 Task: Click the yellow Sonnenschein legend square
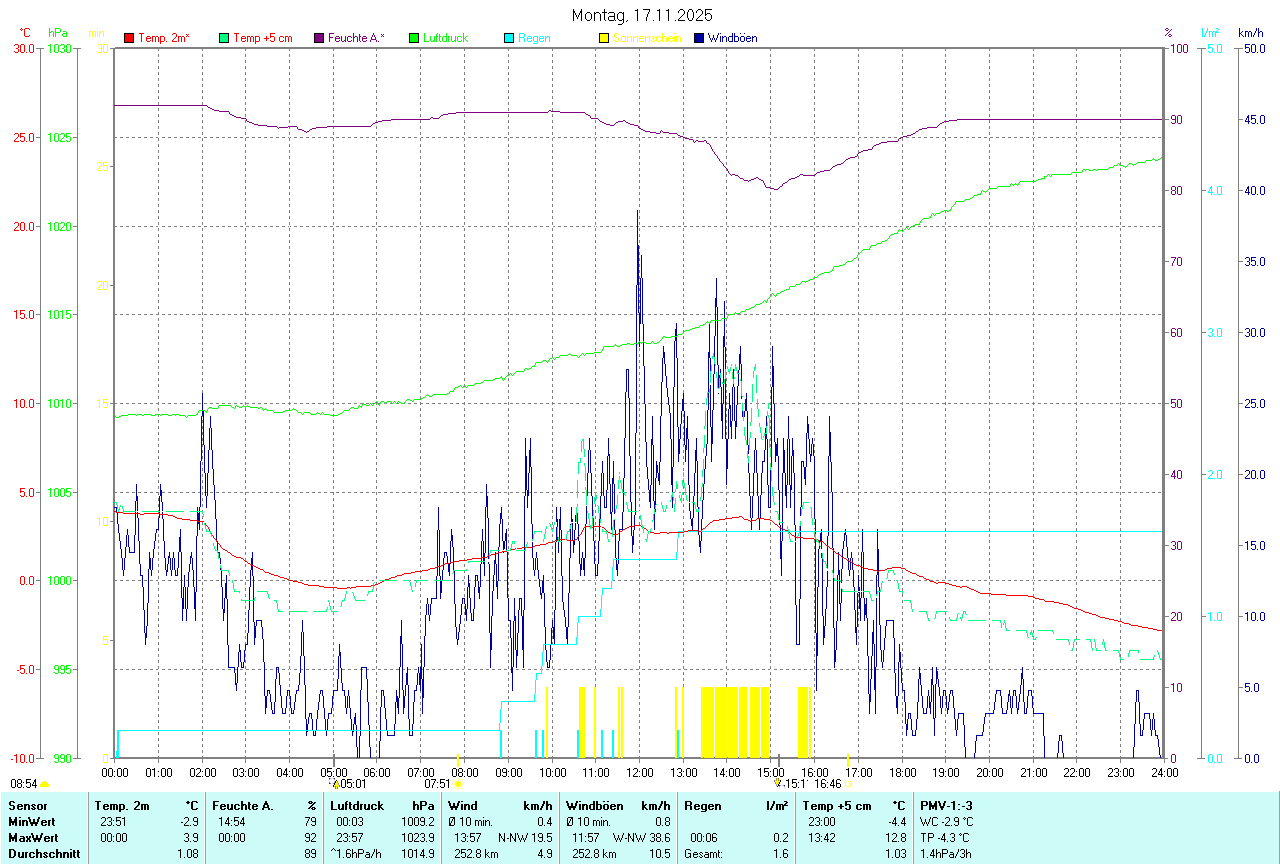[604, 38]
